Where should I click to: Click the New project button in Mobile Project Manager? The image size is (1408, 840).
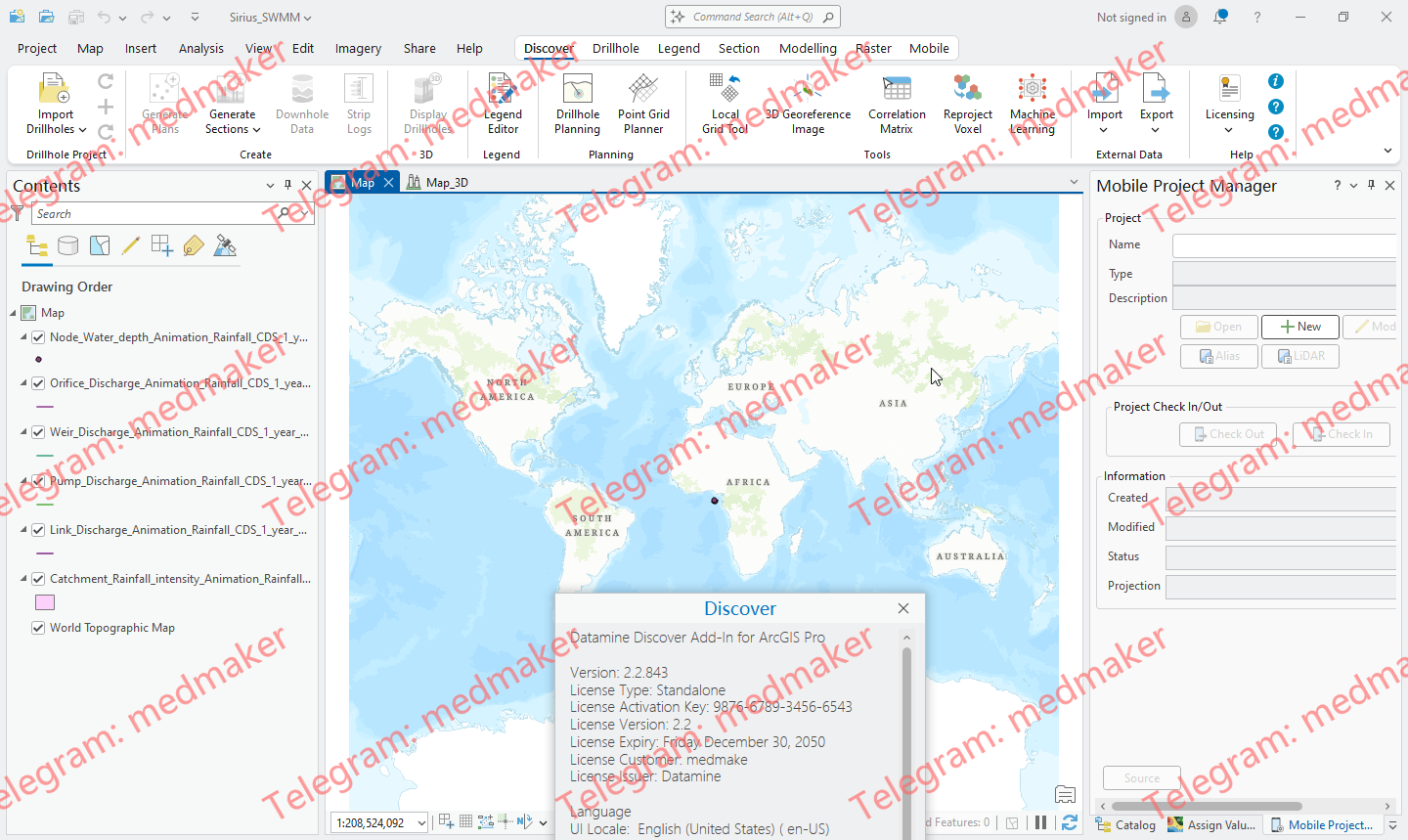point(1299,327)
